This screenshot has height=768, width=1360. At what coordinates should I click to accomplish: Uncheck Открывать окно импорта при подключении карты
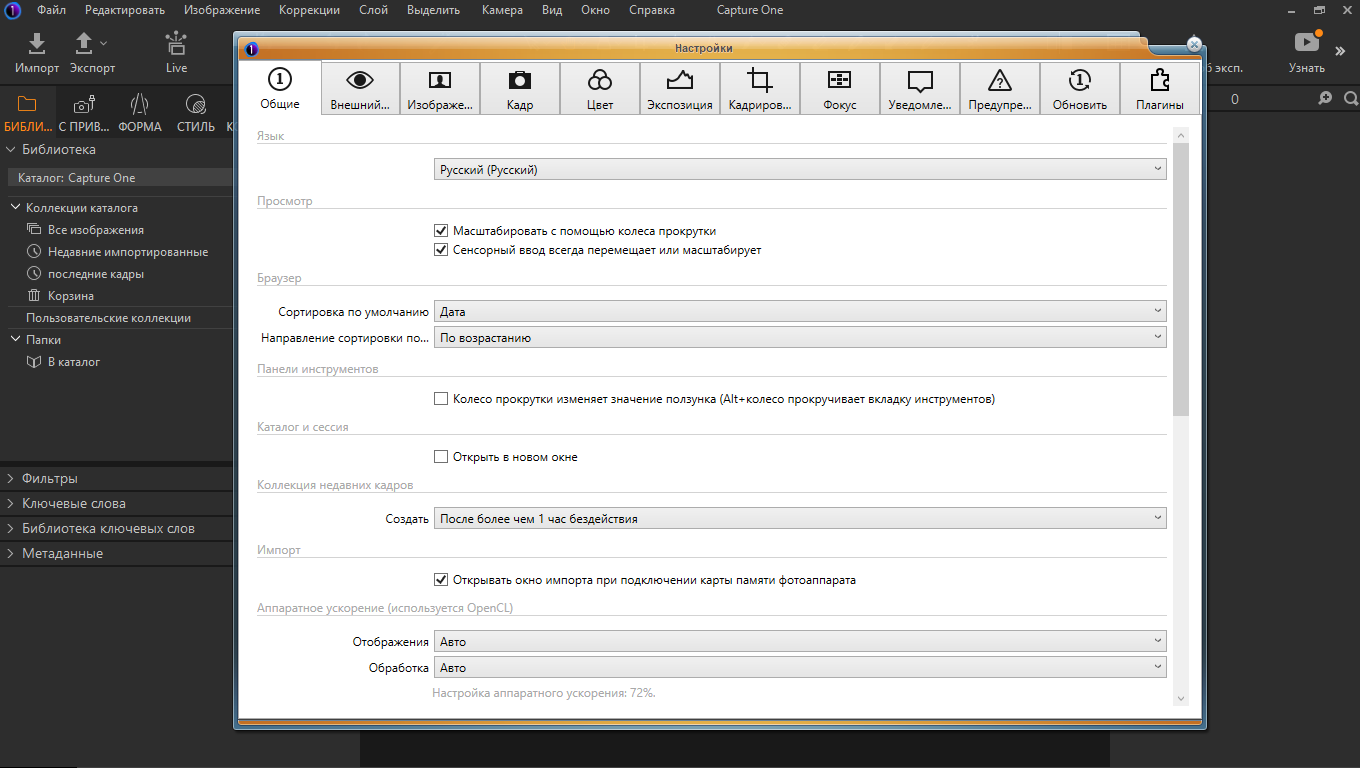pyautogui.click(x=441, y=579)
